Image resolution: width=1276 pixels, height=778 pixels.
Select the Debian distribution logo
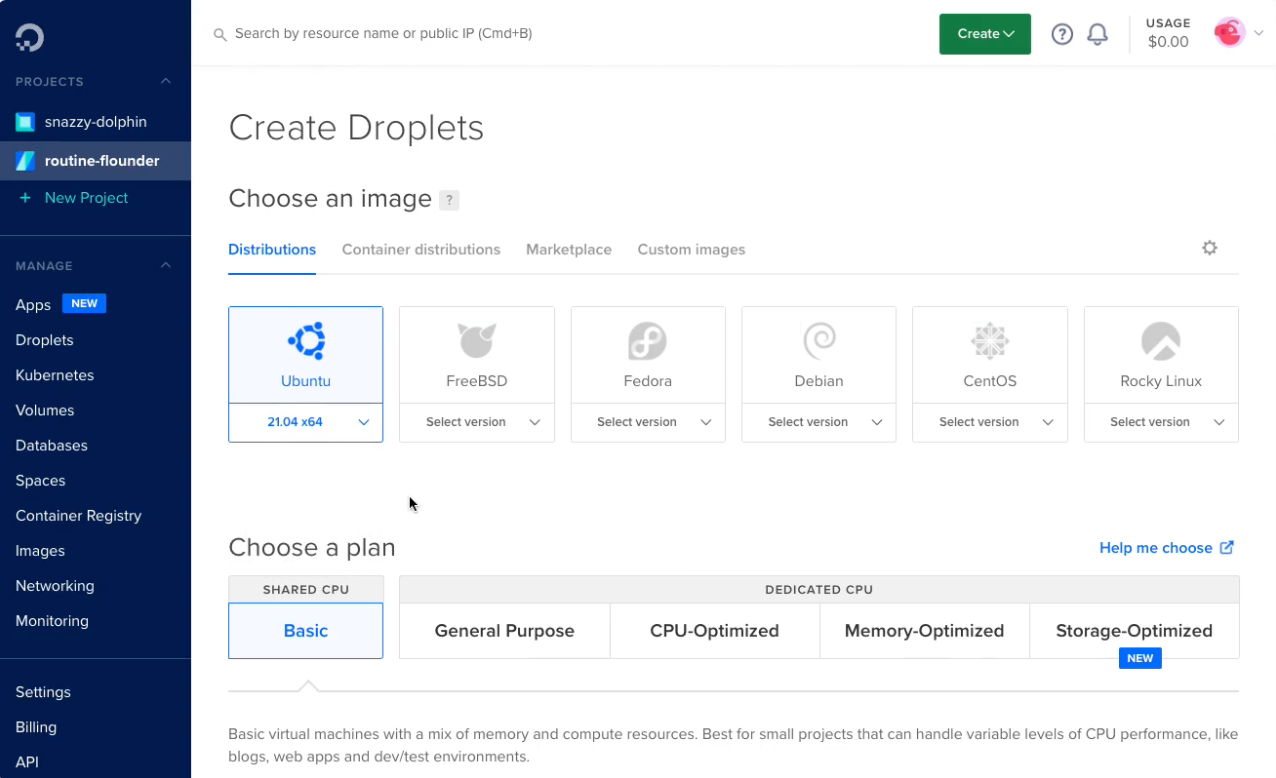tap(819, 341)
